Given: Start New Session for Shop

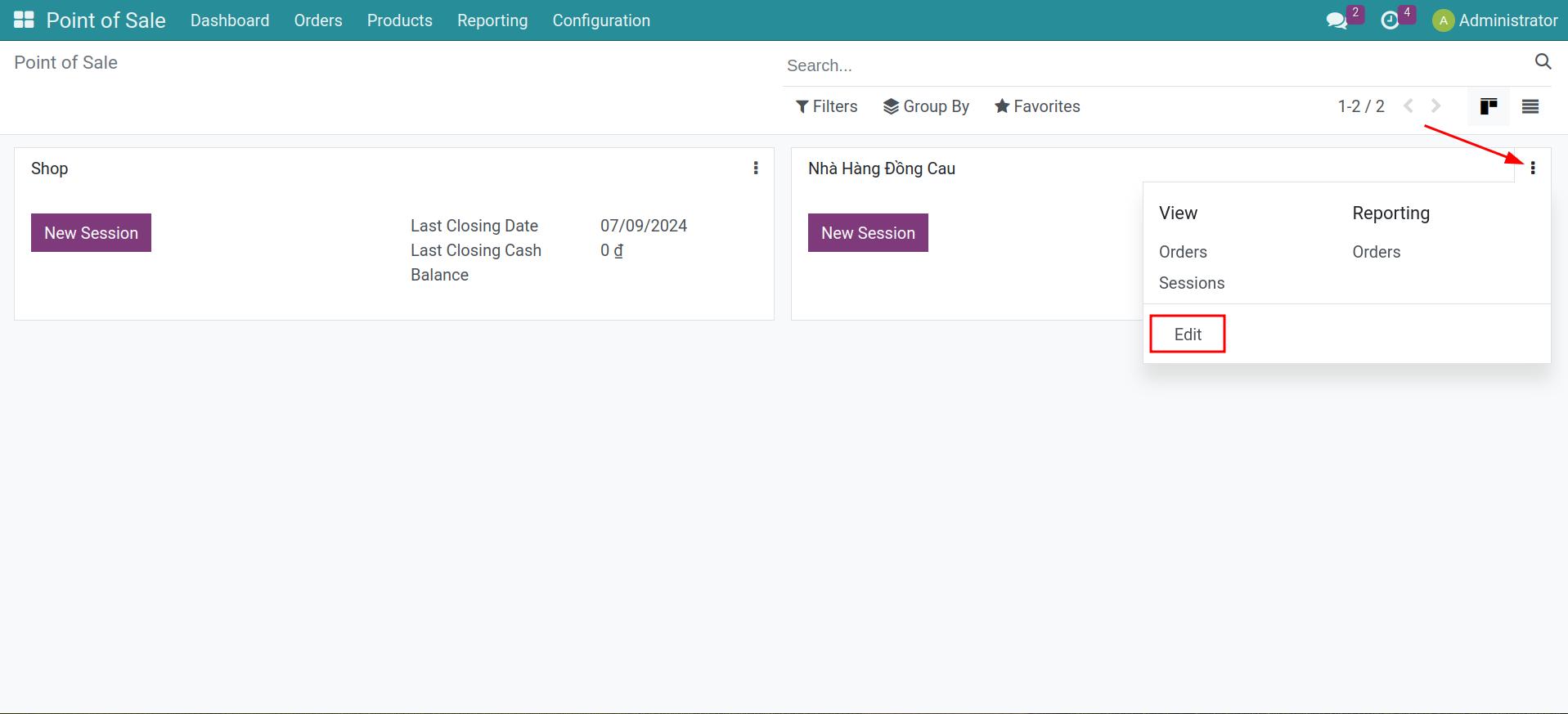Looking at the screenshot, I should [x=91, y=233].
